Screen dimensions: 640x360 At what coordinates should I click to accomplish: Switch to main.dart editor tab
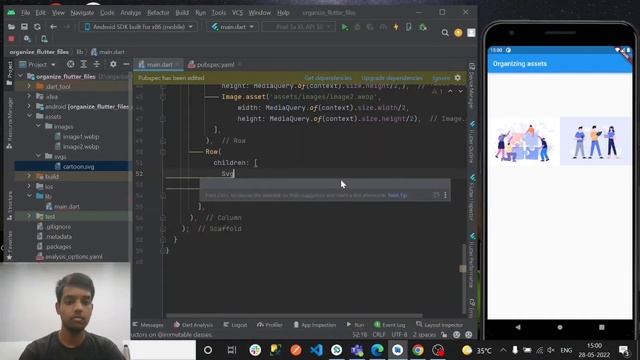point(159,64)
